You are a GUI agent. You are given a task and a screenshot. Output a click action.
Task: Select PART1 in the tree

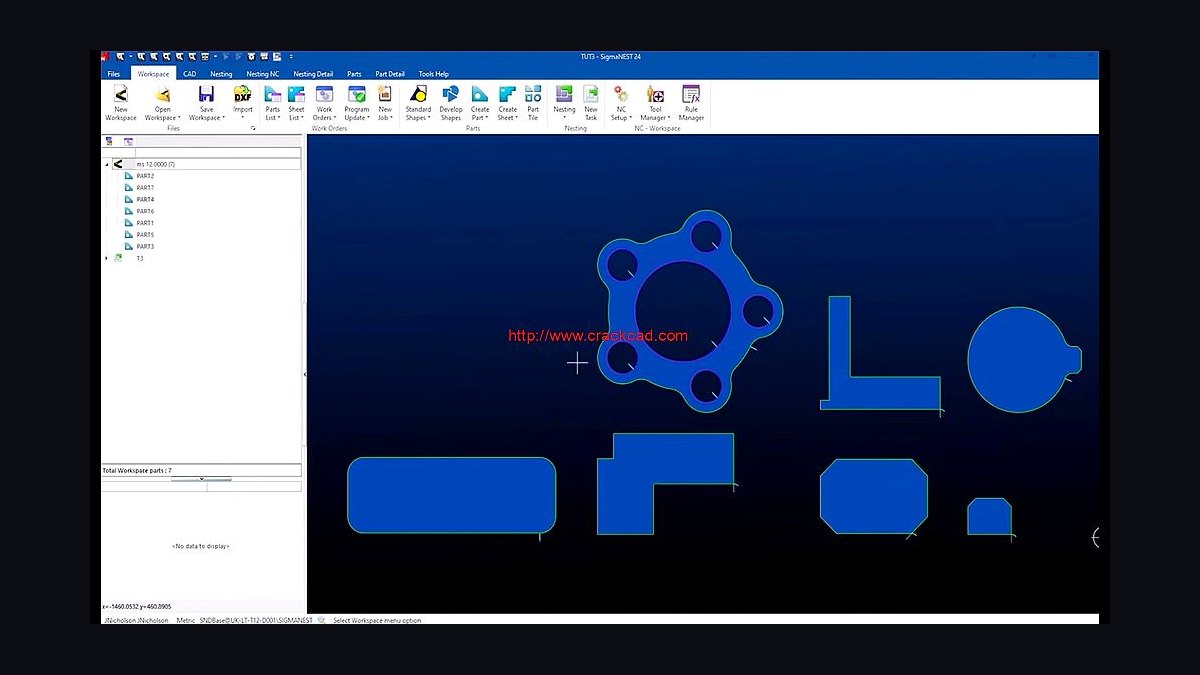[x=145, y=223]
